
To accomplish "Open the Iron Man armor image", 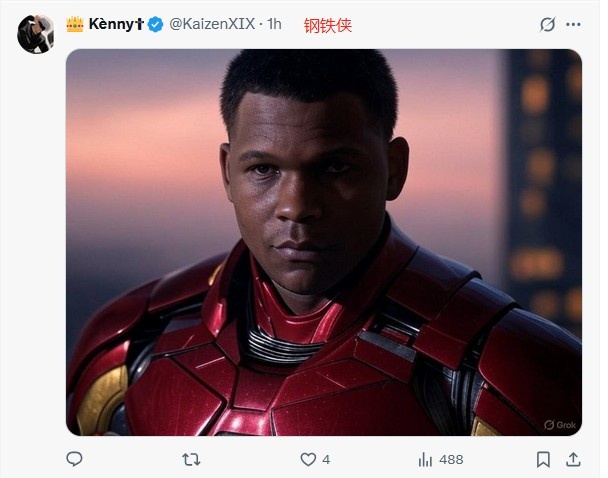I will pyautogui.click(x=323, y=242).
